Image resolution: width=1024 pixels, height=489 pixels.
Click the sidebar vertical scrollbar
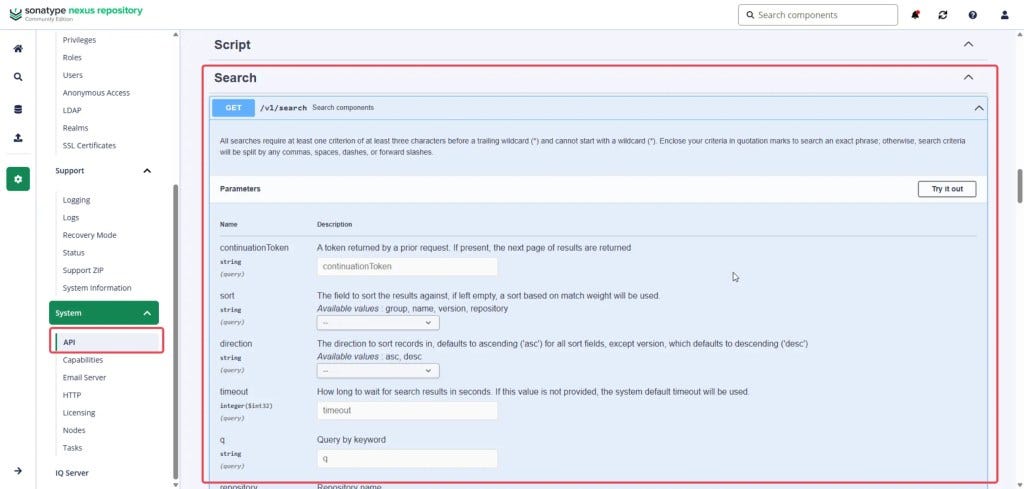[175, 332]
